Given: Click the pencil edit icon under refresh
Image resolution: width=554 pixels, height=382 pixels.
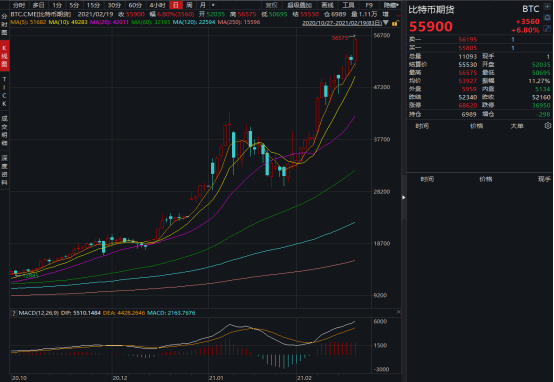Looking at the screenshot, I should (547, 29).
